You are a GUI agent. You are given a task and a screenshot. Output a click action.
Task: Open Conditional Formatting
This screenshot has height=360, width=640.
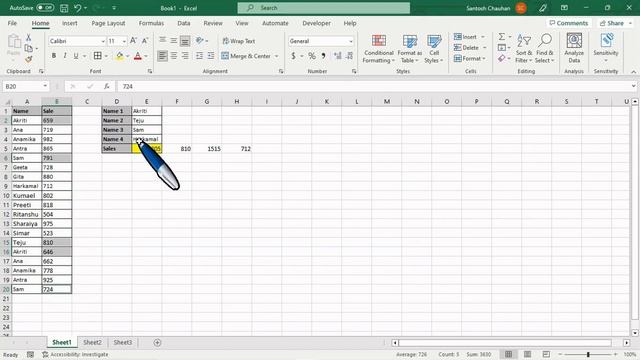[379, 49]
